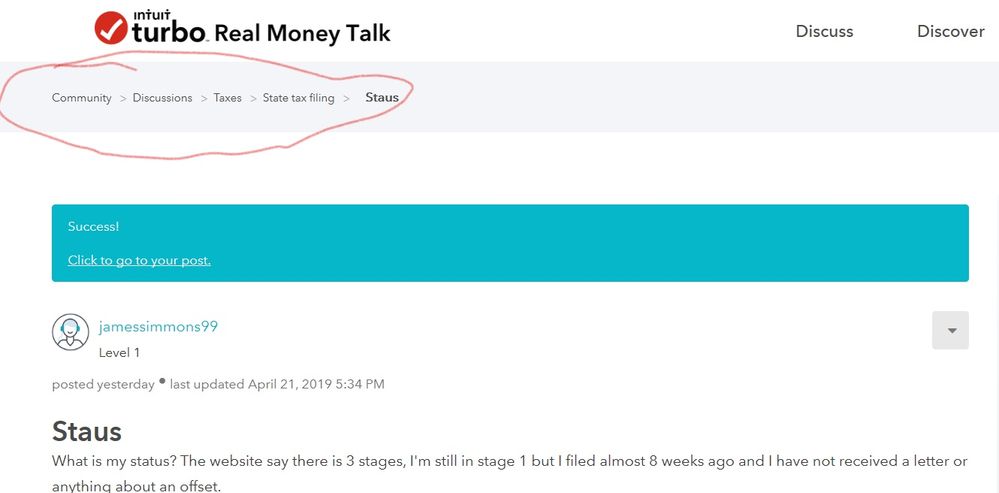Open the Discuss menu
Screen dimensions: 999x493
click(824, 31)
